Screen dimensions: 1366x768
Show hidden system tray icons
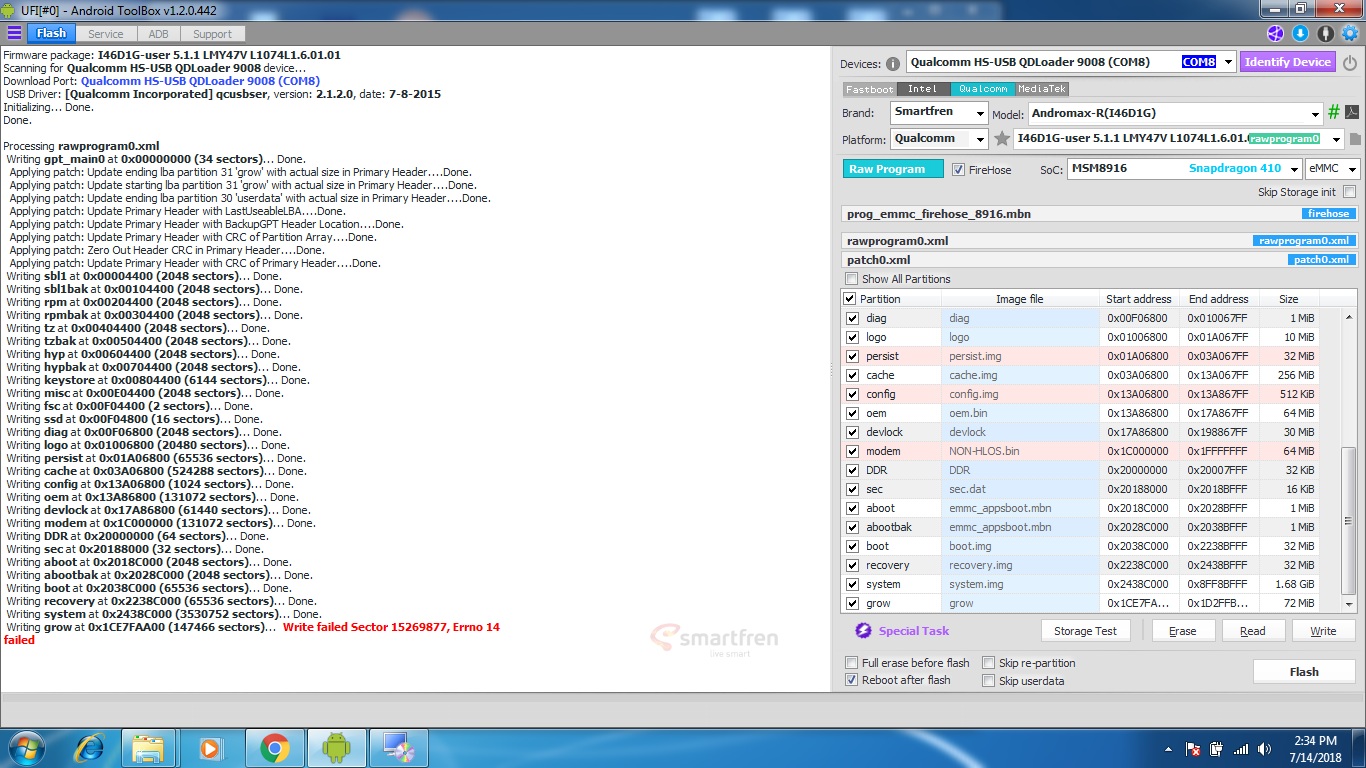point(1170,749)
